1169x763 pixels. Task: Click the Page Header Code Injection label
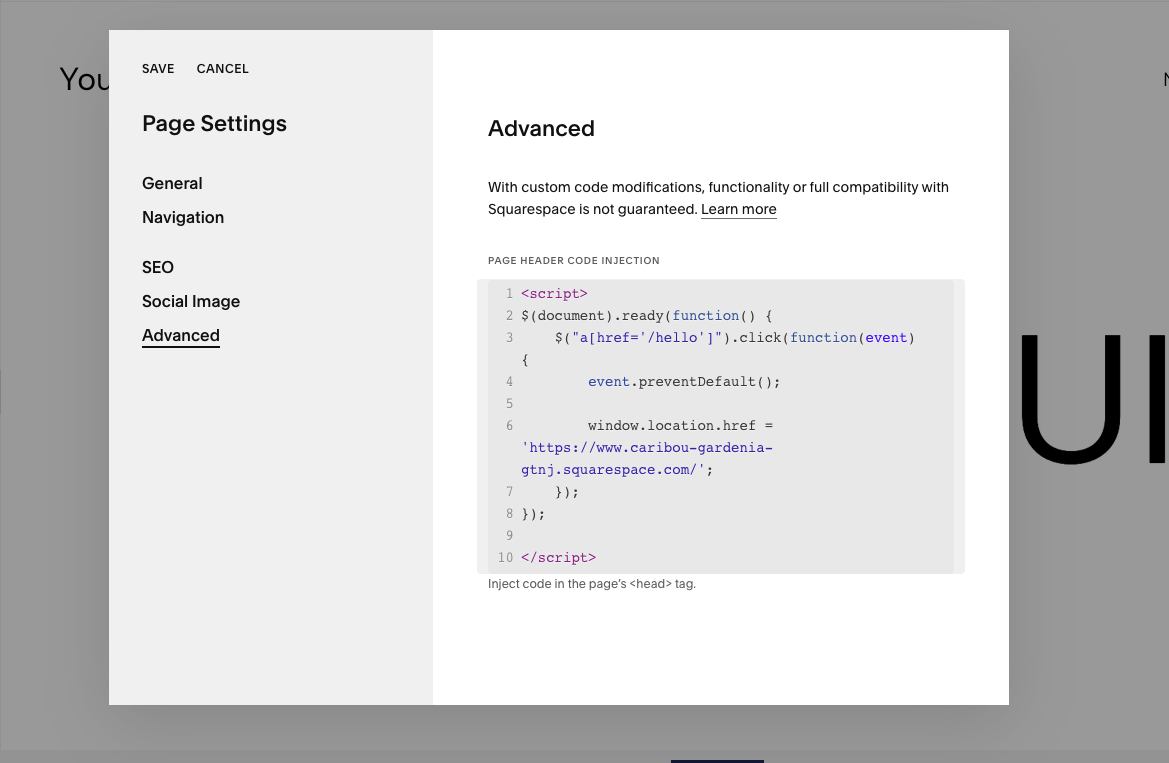[573, 260]
